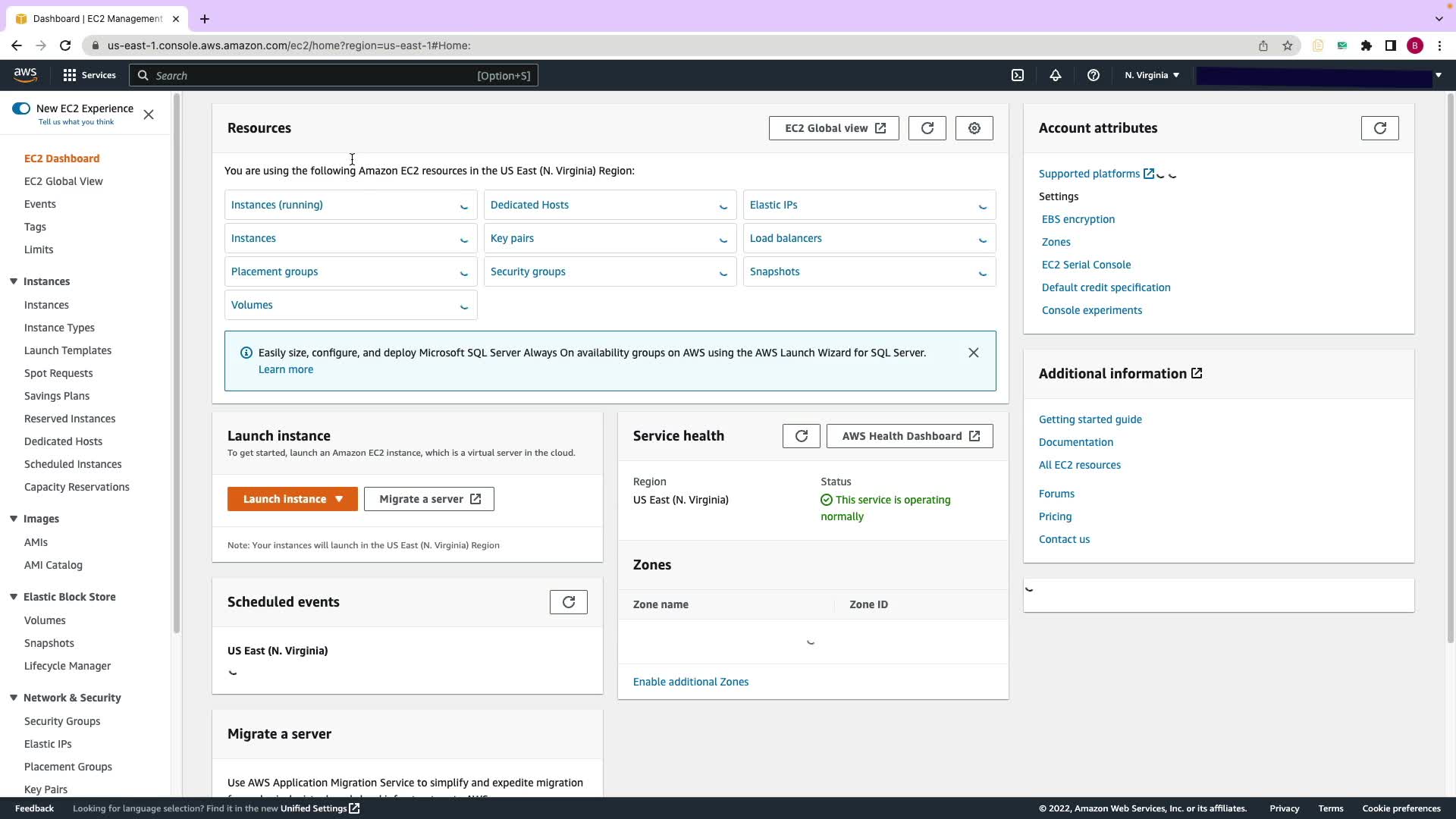
Task: Click the Enable additional Zones link
Action: point(690,682)
